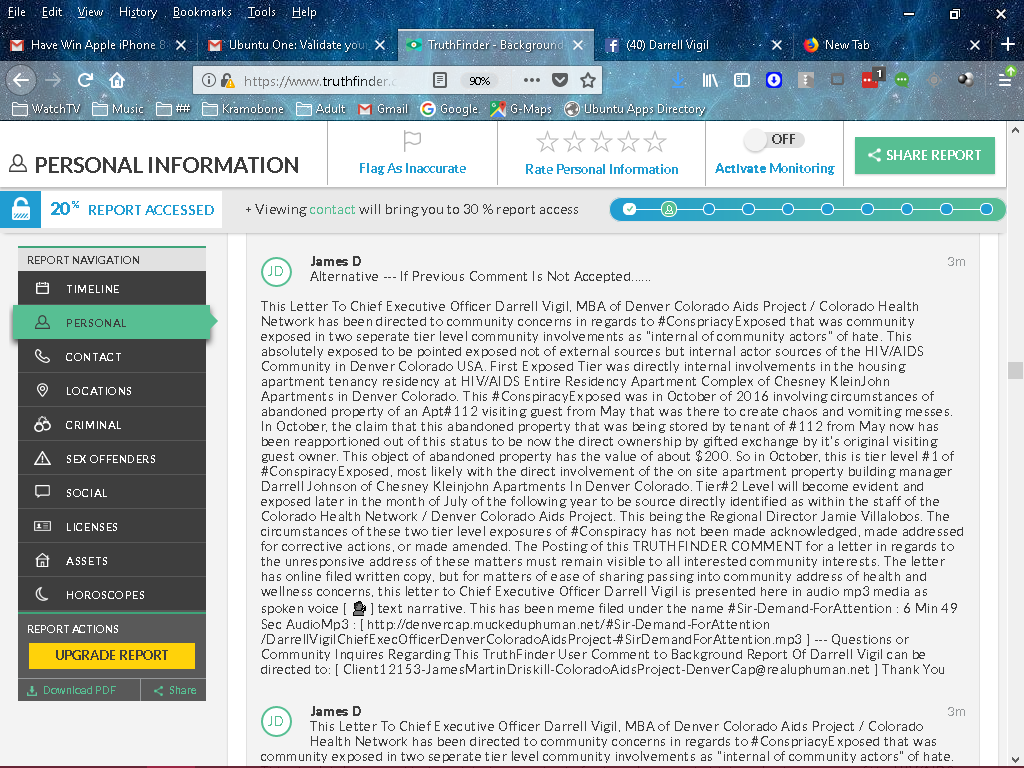Click the last step of the report progress bar
The image size is (1024, 768).
986,209
